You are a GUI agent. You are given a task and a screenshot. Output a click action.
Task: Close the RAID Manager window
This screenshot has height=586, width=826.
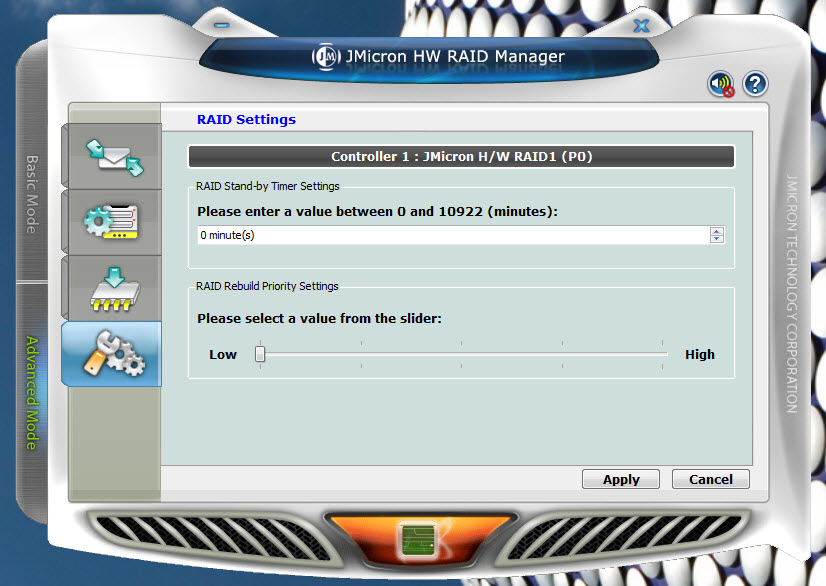[641, 25]
